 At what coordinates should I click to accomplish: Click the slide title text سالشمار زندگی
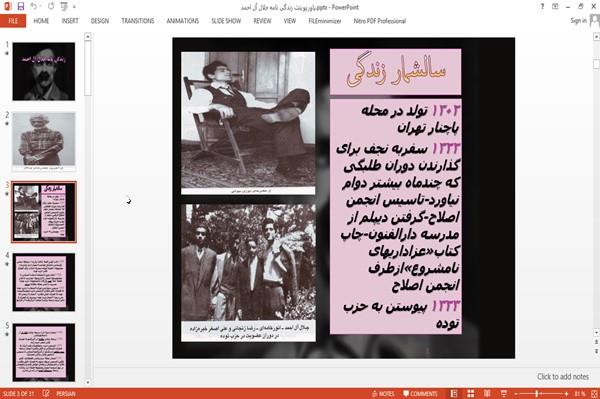[x=396, y=72]
